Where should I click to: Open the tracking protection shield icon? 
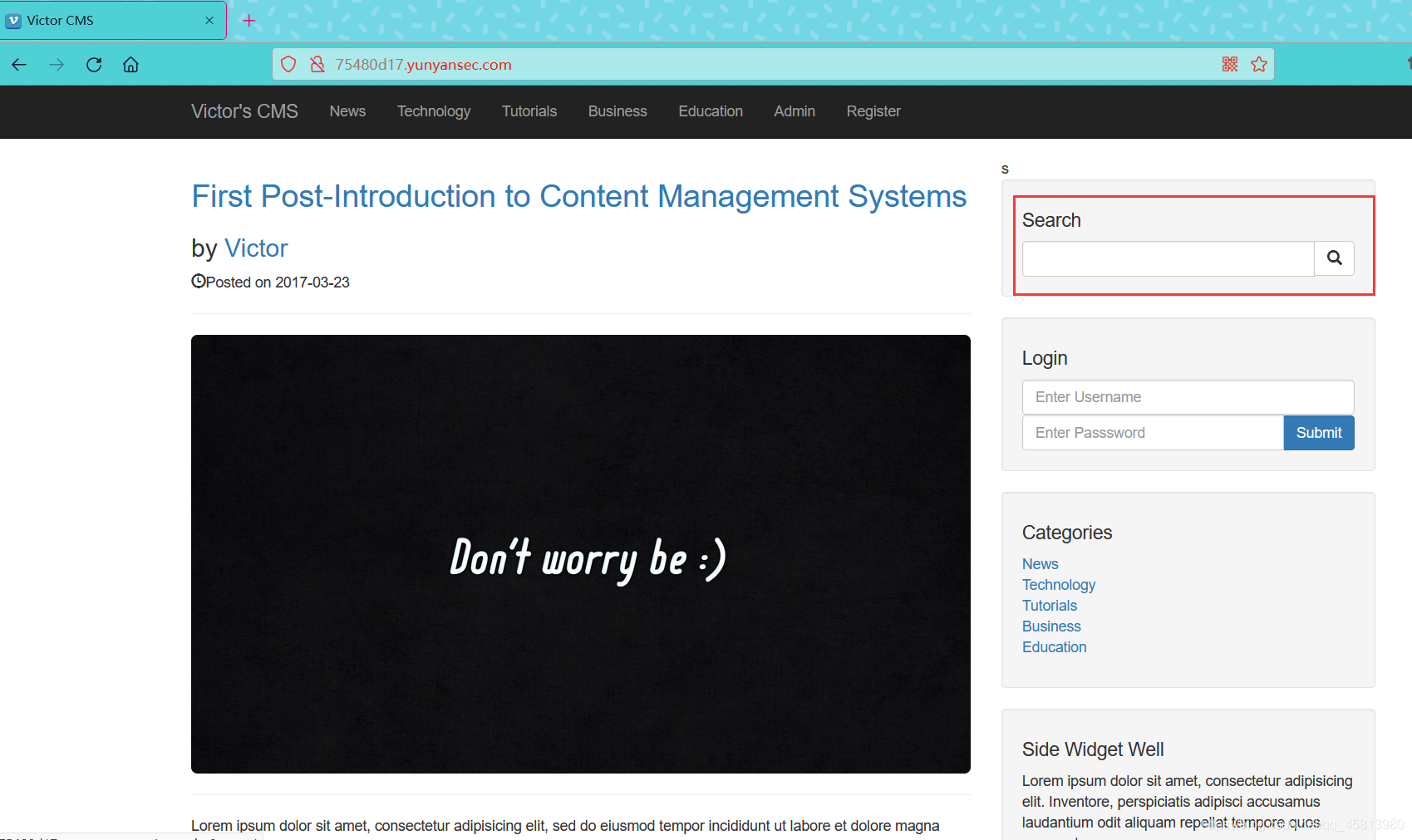pos(288,64)
